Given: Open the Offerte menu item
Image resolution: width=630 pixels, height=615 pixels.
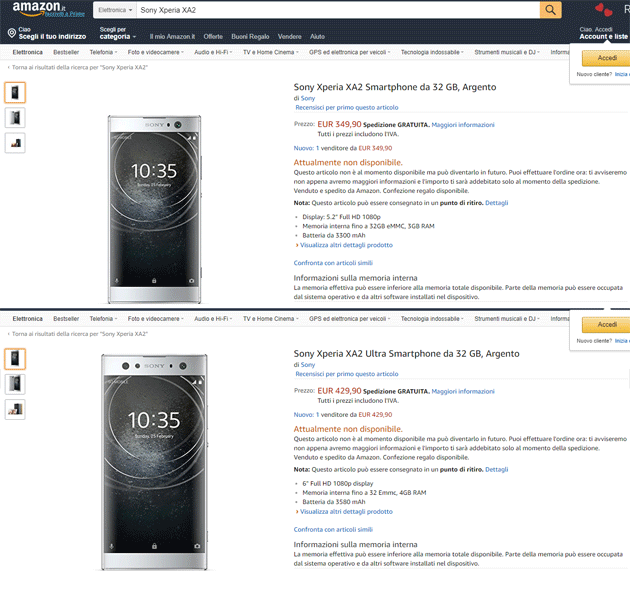Looking at the screenshot, I should tap(213, 37).
